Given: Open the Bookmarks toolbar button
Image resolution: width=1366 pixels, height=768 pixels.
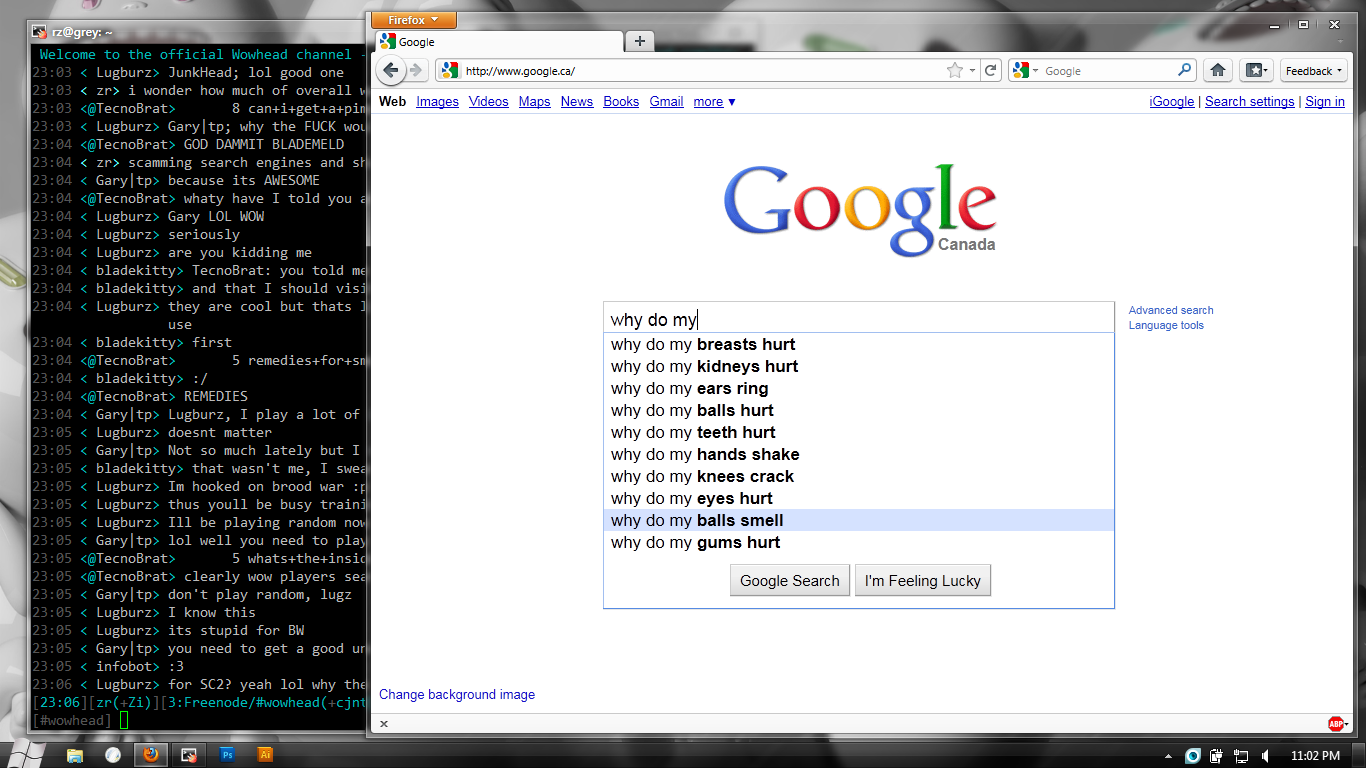Looking at the screenshot, I should tap(1256, 71).
